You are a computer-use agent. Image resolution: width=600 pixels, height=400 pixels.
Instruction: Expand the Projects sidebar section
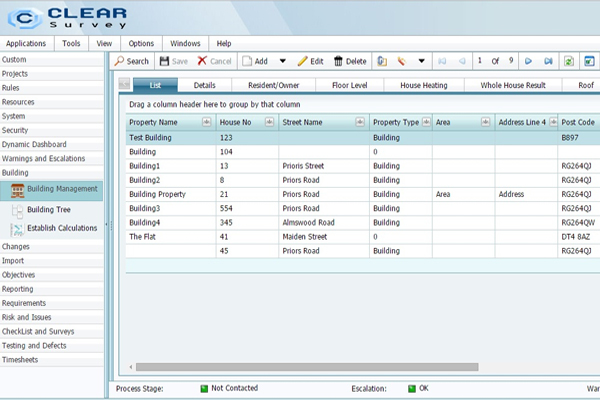(x=52, y=73)
